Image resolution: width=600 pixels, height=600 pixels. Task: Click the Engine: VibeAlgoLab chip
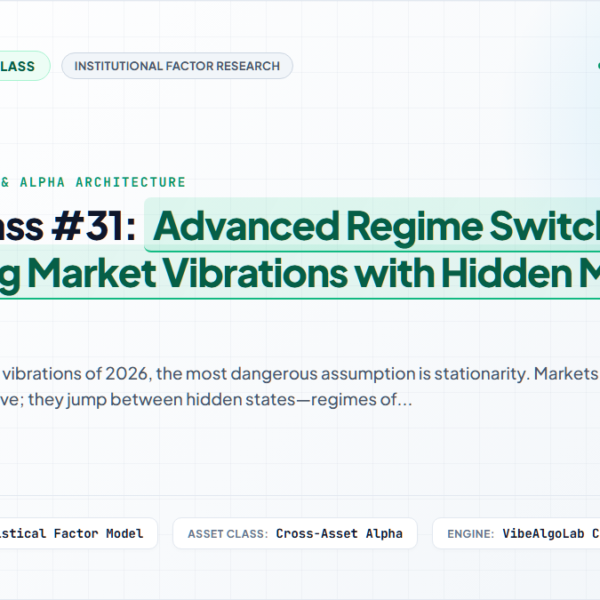(x=516, y=533)
